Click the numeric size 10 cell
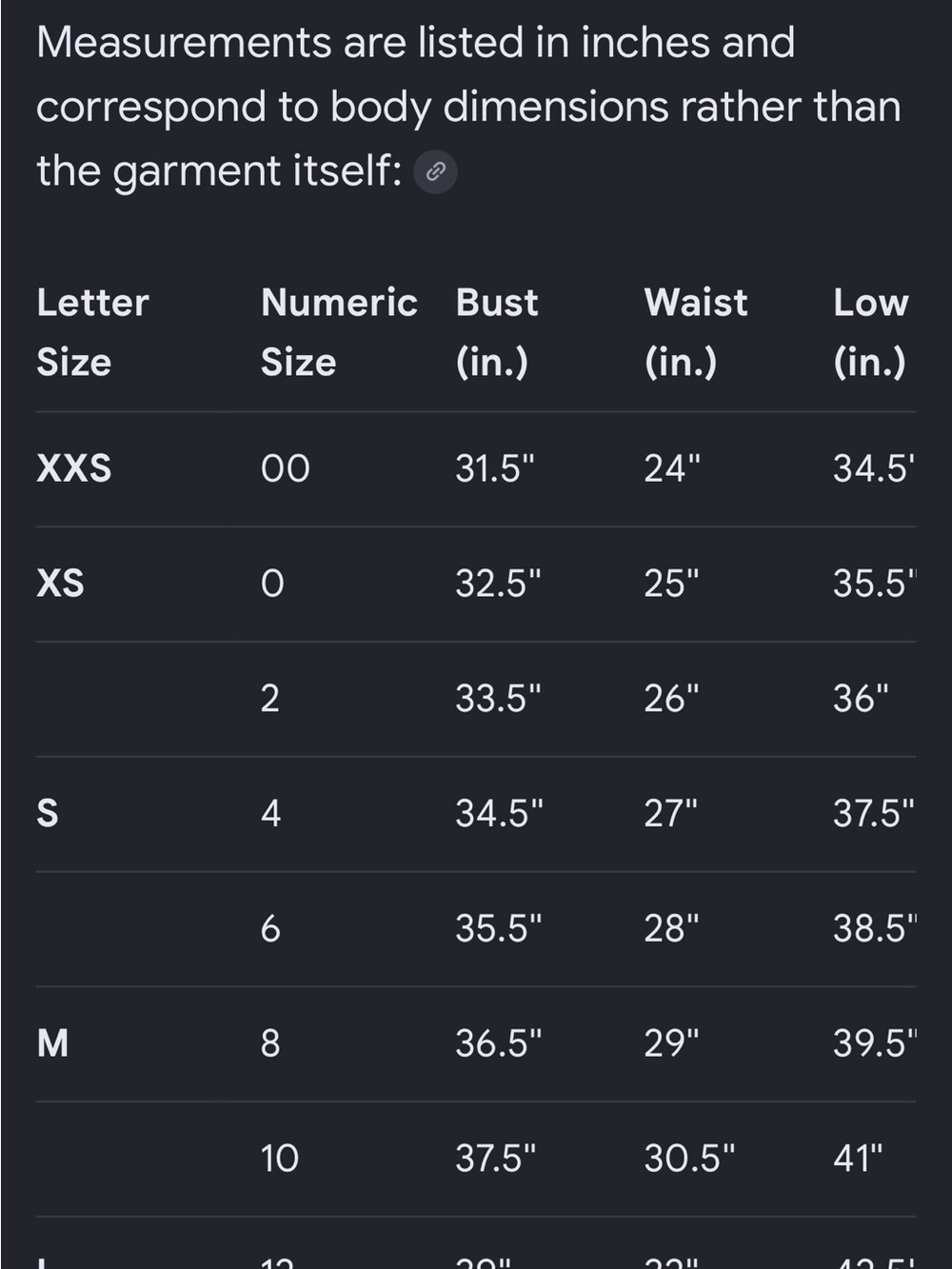 (x=280, y=1159)
